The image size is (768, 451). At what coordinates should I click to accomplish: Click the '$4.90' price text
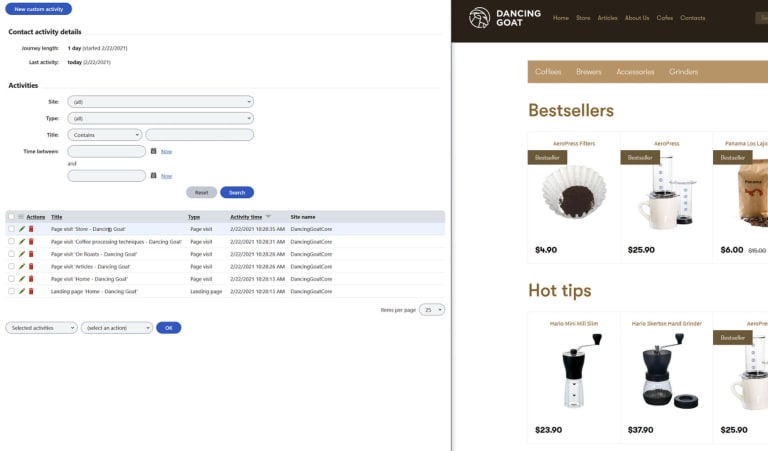pyautogui.click(x=546, y=250)
